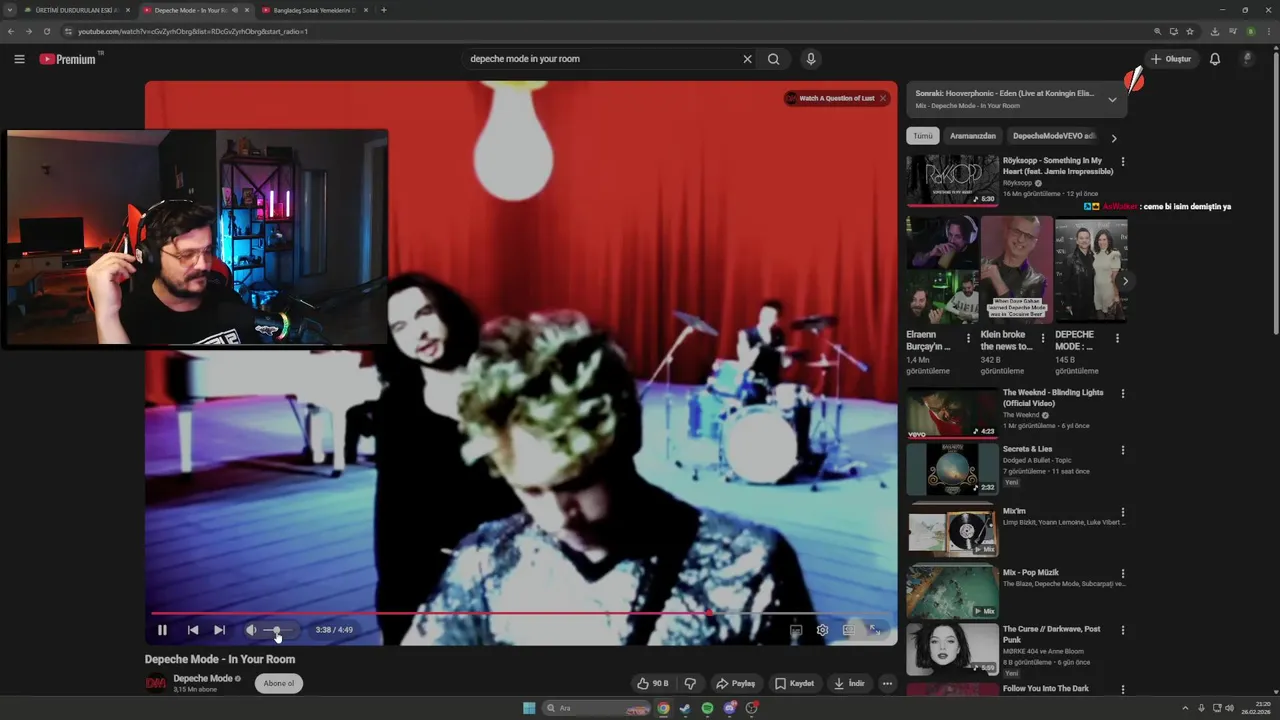Open a new browser tab

pos(384,10)
